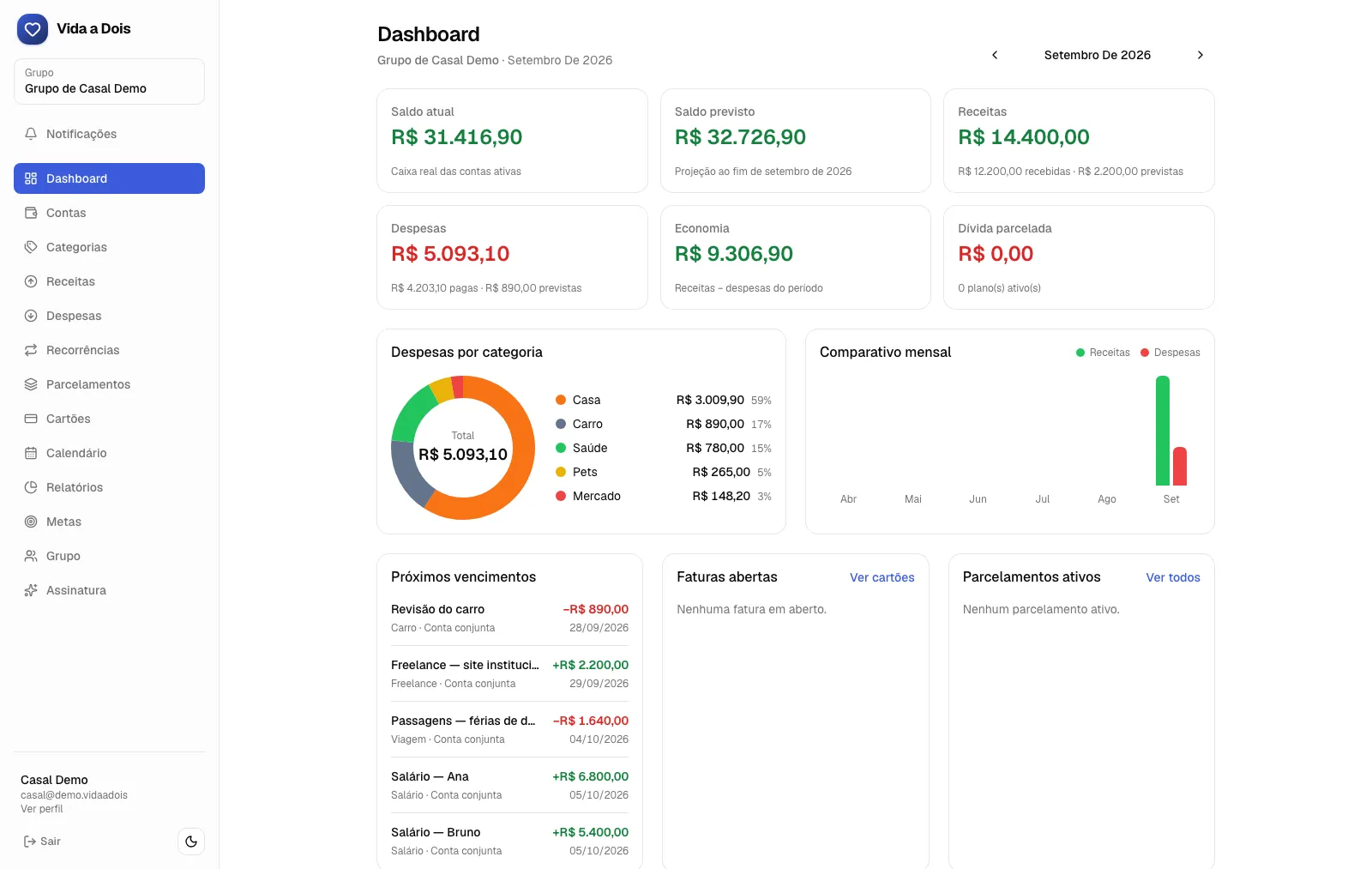Image resolution: width=1372 pixels, height=869 pixels.
Task: Click the red Despesas chart legend
Action: (1170, 353)
